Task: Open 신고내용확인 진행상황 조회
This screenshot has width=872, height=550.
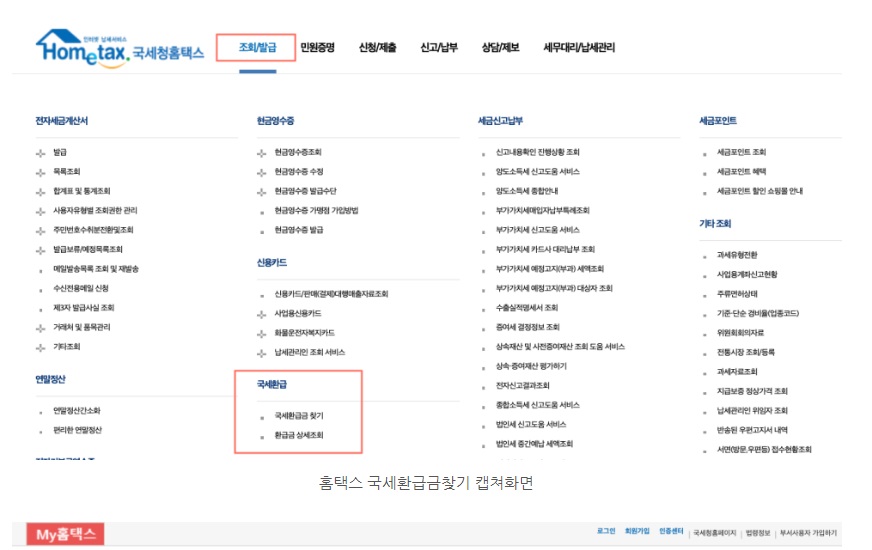Action: click(x=538, y=152)
